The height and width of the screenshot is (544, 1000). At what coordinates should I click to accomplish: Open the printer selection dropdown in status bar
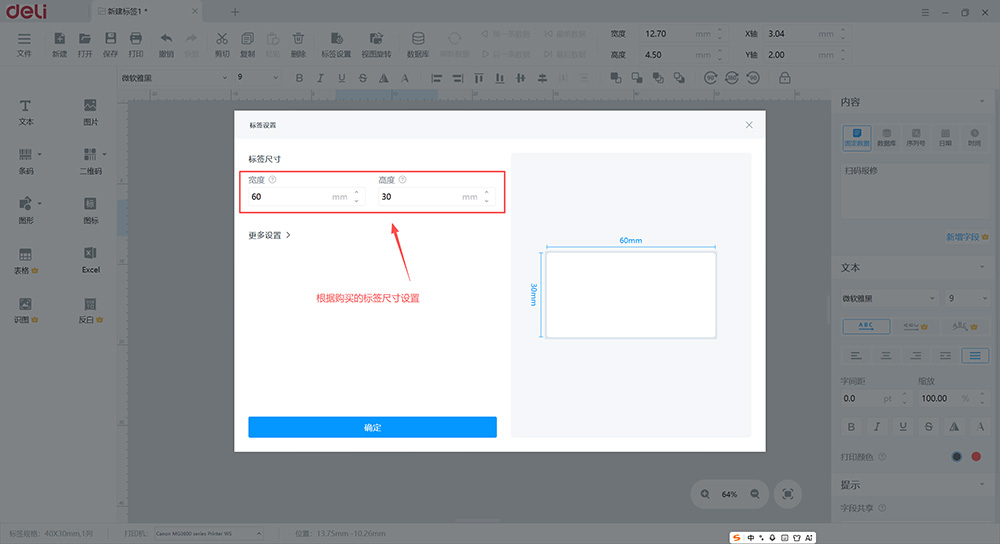point(208,534)
